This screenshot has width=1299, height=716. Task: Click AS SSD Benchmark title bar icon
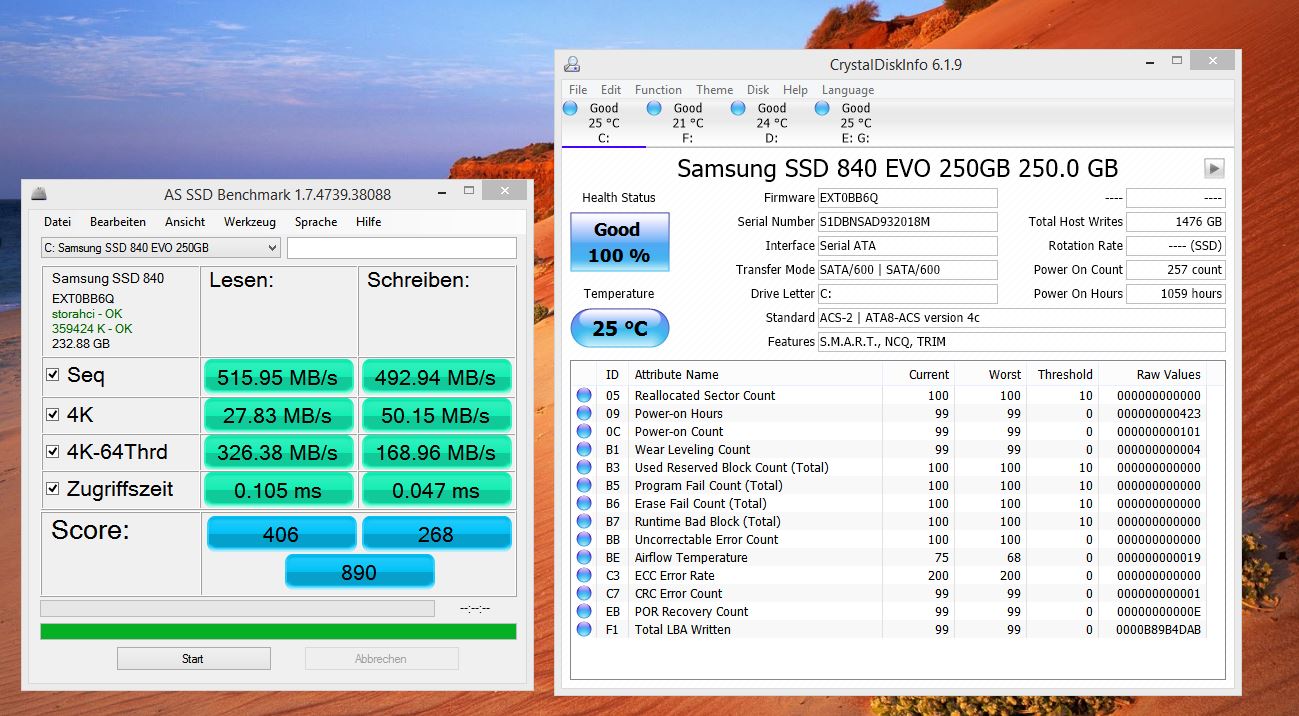pos(39,194)
